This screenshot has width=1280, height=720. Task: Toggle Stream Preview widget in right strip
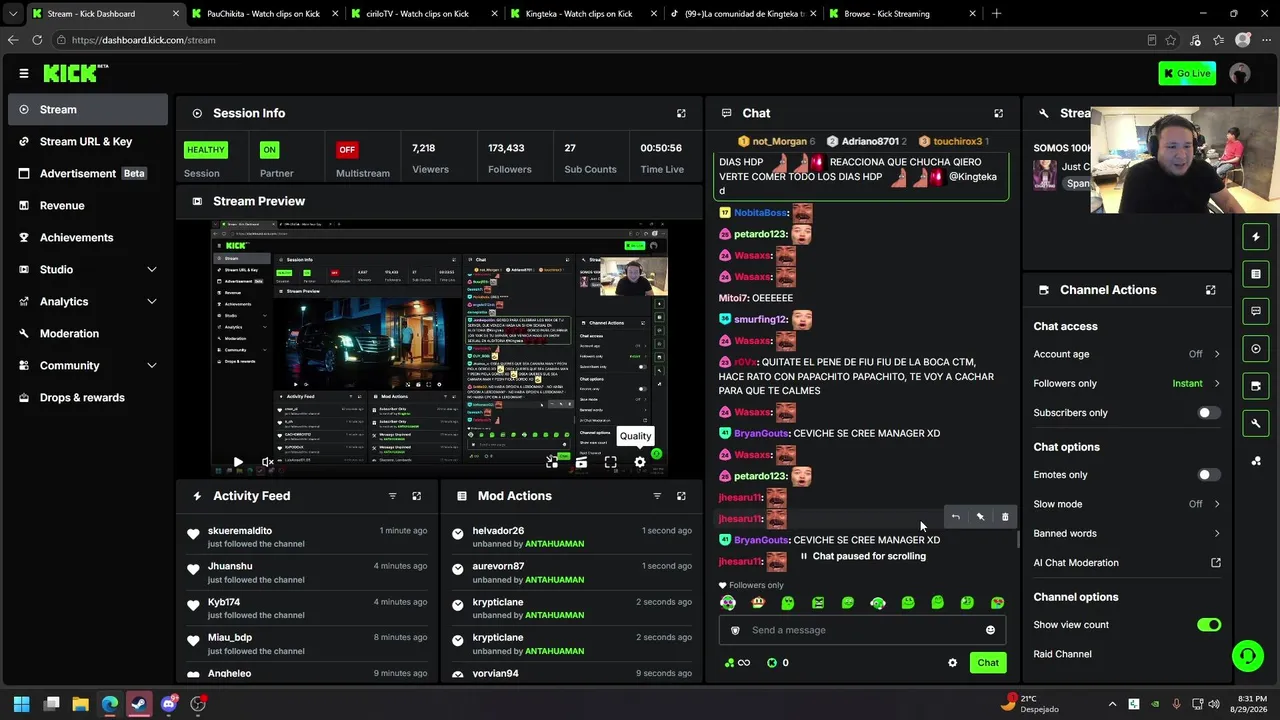(1256, 349)
